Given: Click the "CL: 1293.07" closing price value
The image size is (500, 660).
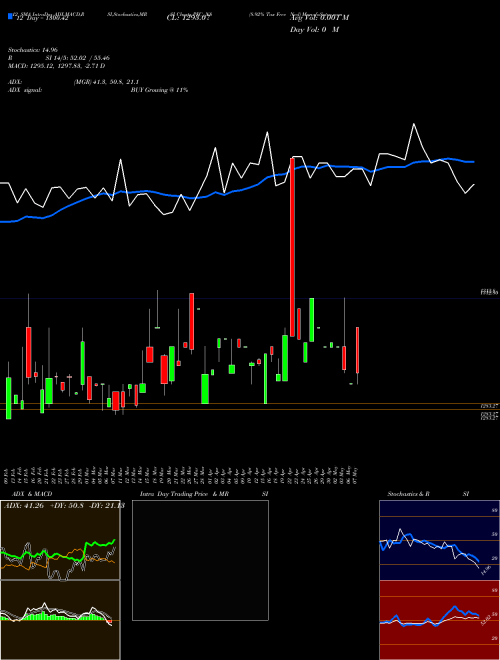Looking at the screenshot, I should [x=188, y=18].
